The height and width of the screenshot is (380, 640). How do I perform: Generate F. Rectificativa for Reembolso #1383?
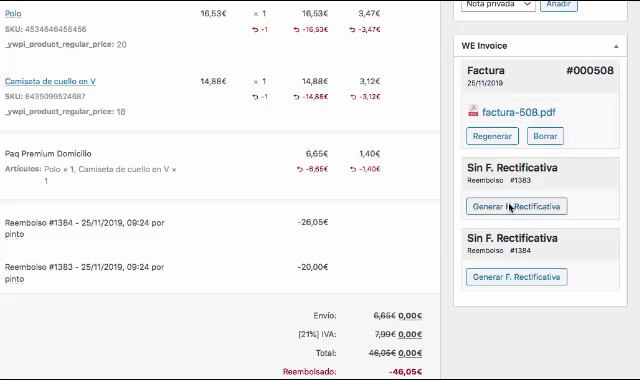(x=516, y=207)
